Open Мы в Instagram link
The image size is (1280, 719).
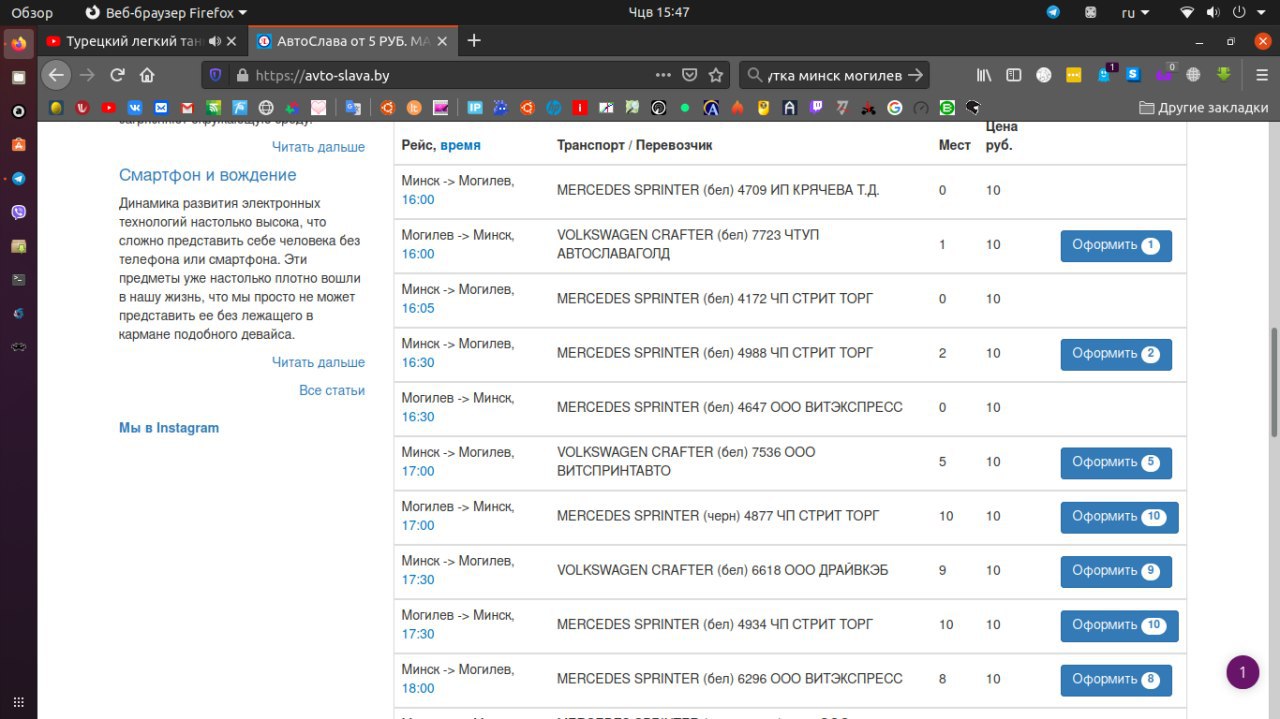click(x=169, y=428)
